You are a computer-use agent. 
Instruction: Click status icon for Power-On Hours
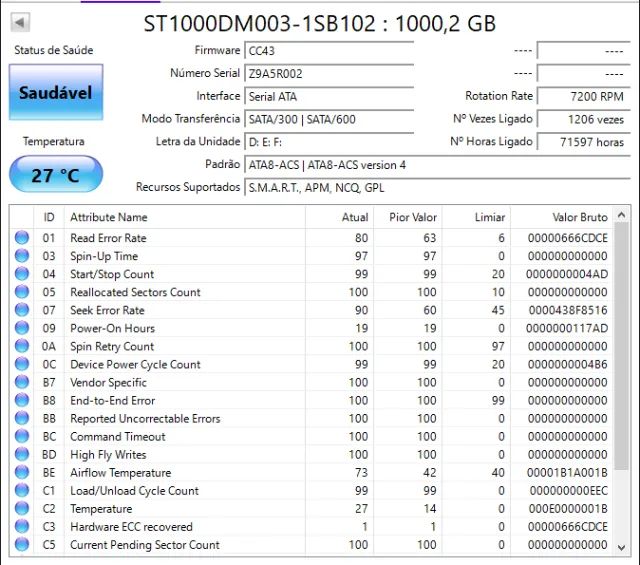pyautogui.click(x=22, y=327)
